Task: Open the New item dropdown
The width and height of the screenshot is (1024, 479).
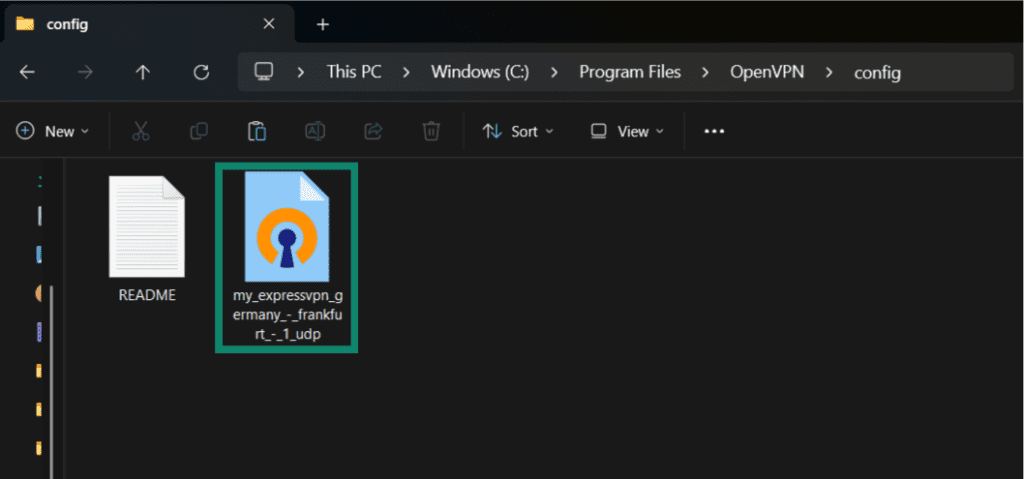Action: point(53,131)
